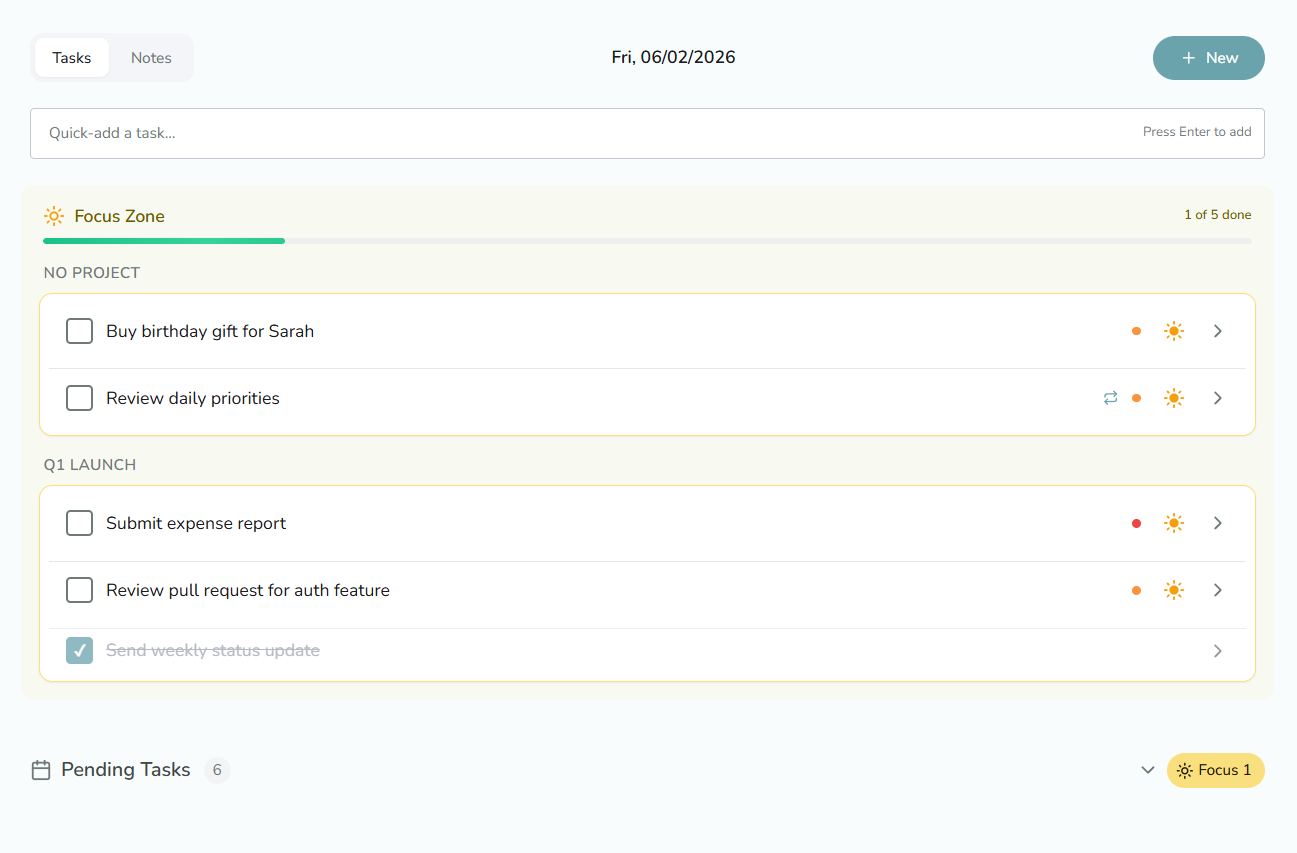
Task: Click the sun icon next to Review pull request
Action: coord(1174,590)
